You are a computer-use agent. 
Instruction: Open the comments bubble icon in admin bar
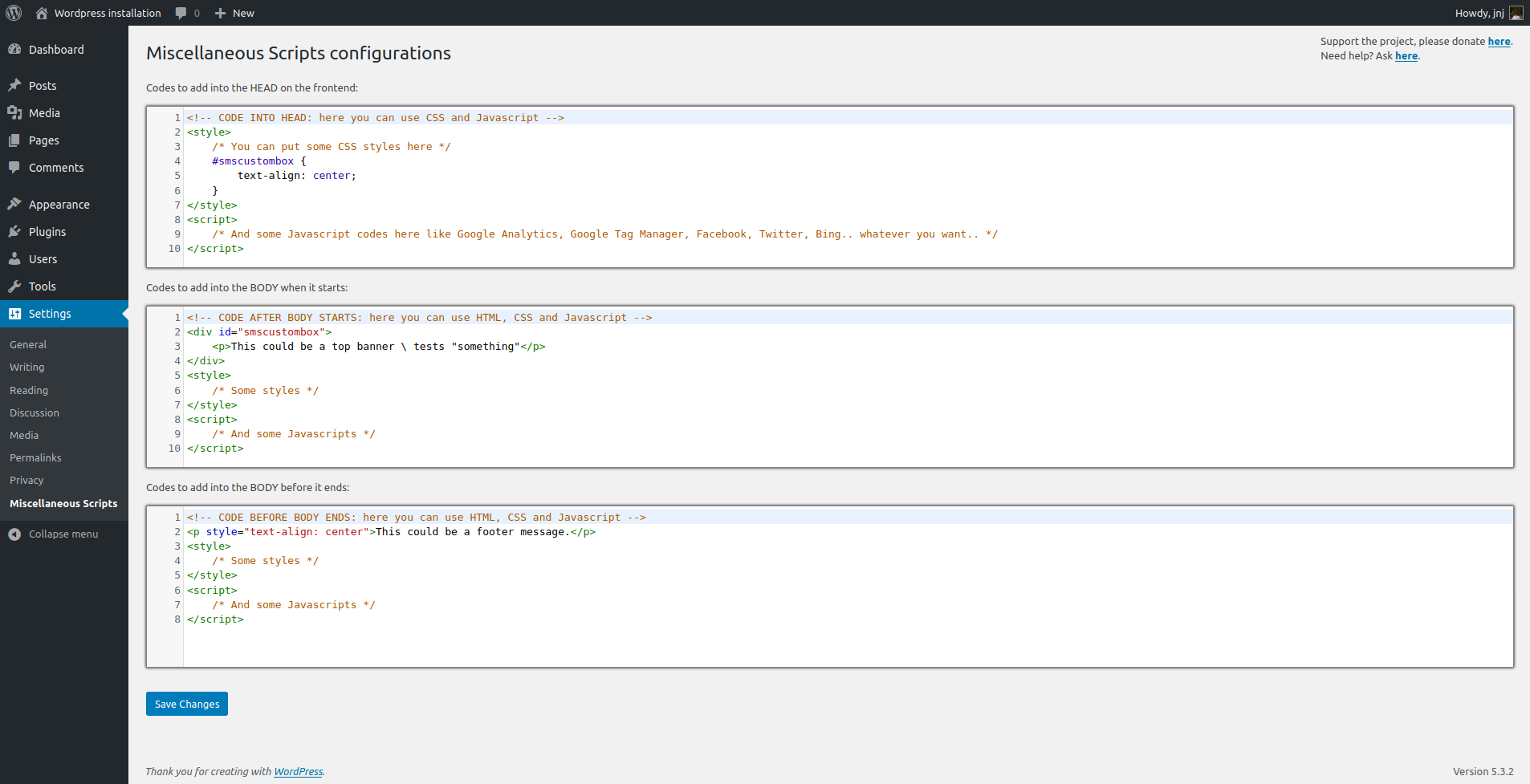pyautogui.click(x=181, y=13)
